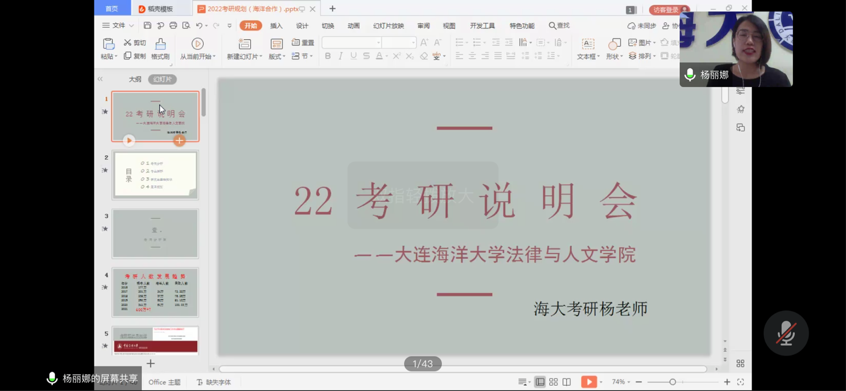
Task: Select slide 4 thumbnail with red table
Action: coord(155,292)
